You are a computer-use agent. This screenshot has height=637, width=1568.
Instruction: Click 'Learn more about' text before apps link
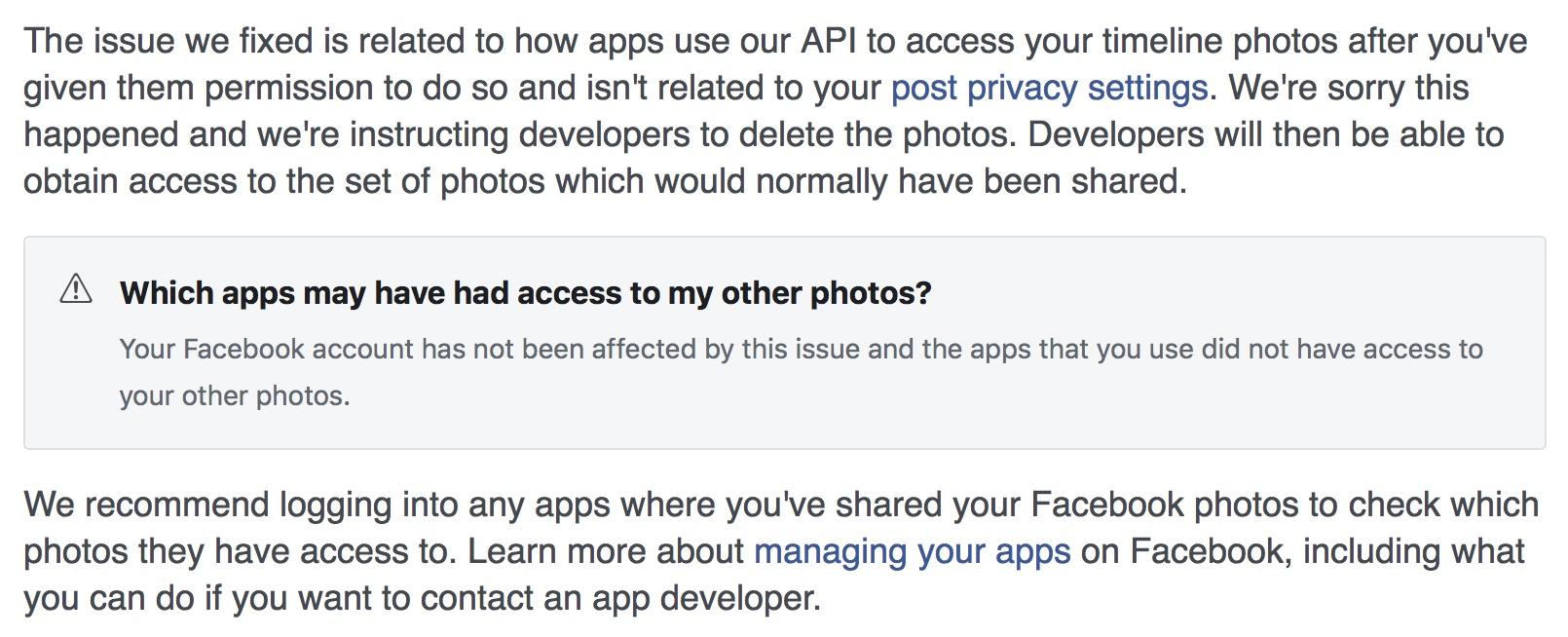pyautogui.click(x=606, y=552)
